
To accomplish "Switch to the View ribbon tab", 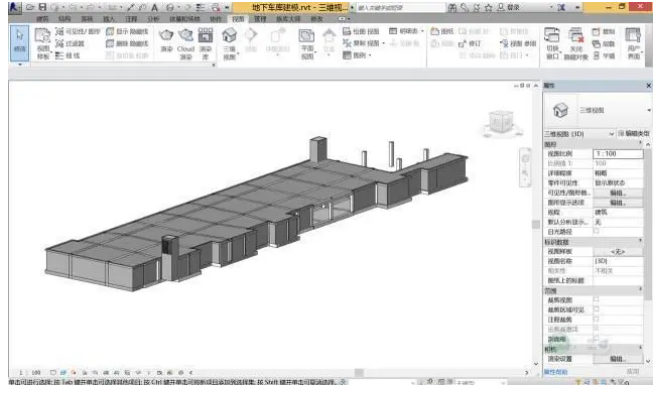I will tap(238, 19).
